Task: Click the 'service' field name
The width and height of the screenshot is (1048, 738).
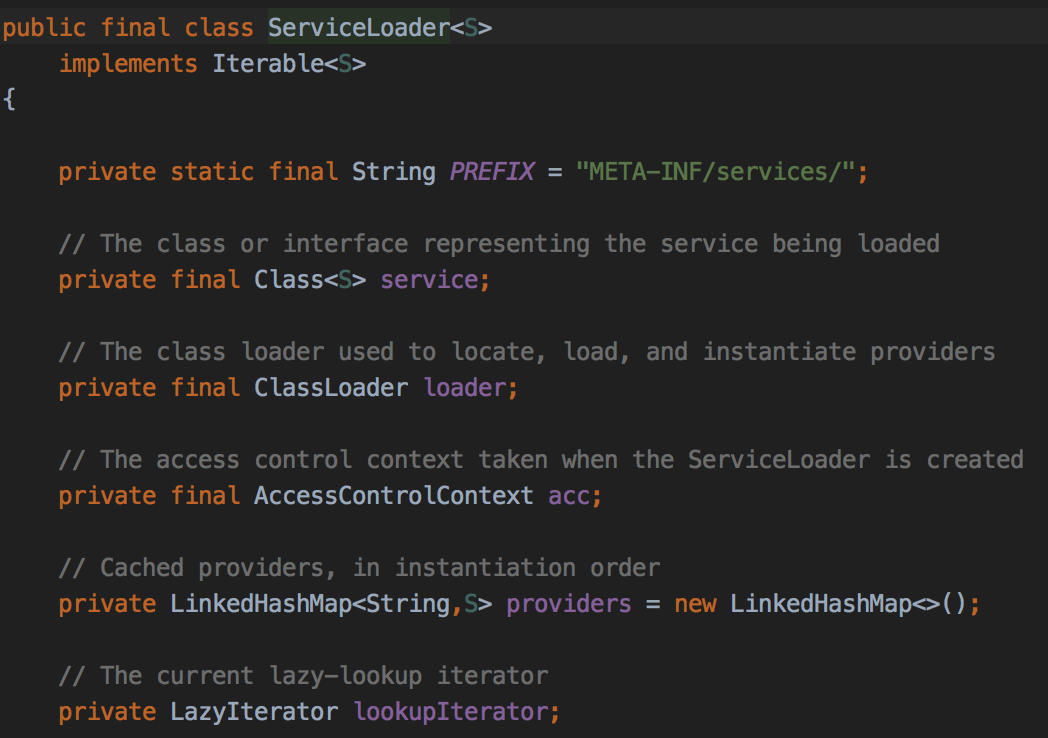Action: pos(429,280)
